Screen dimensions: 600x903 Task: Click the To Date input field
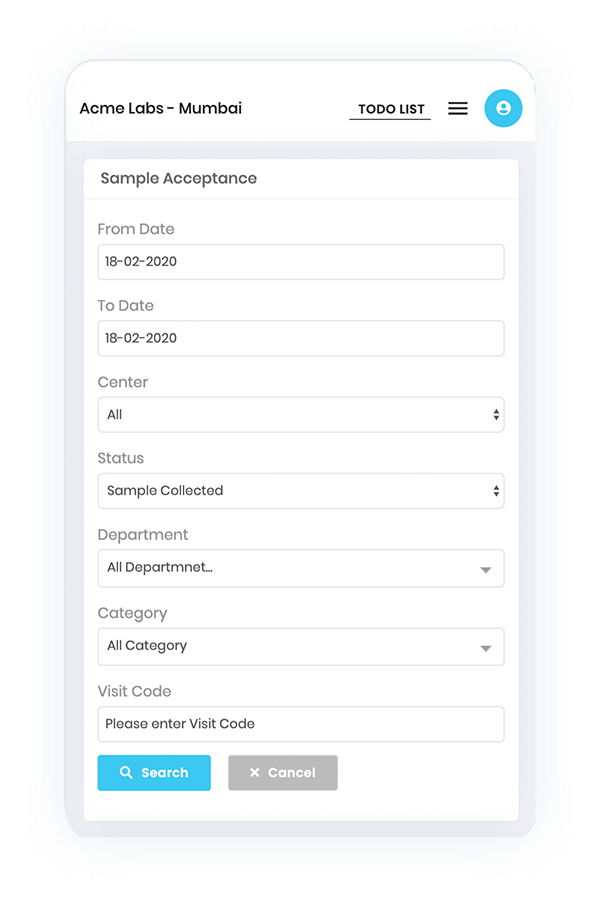(300, 338)
